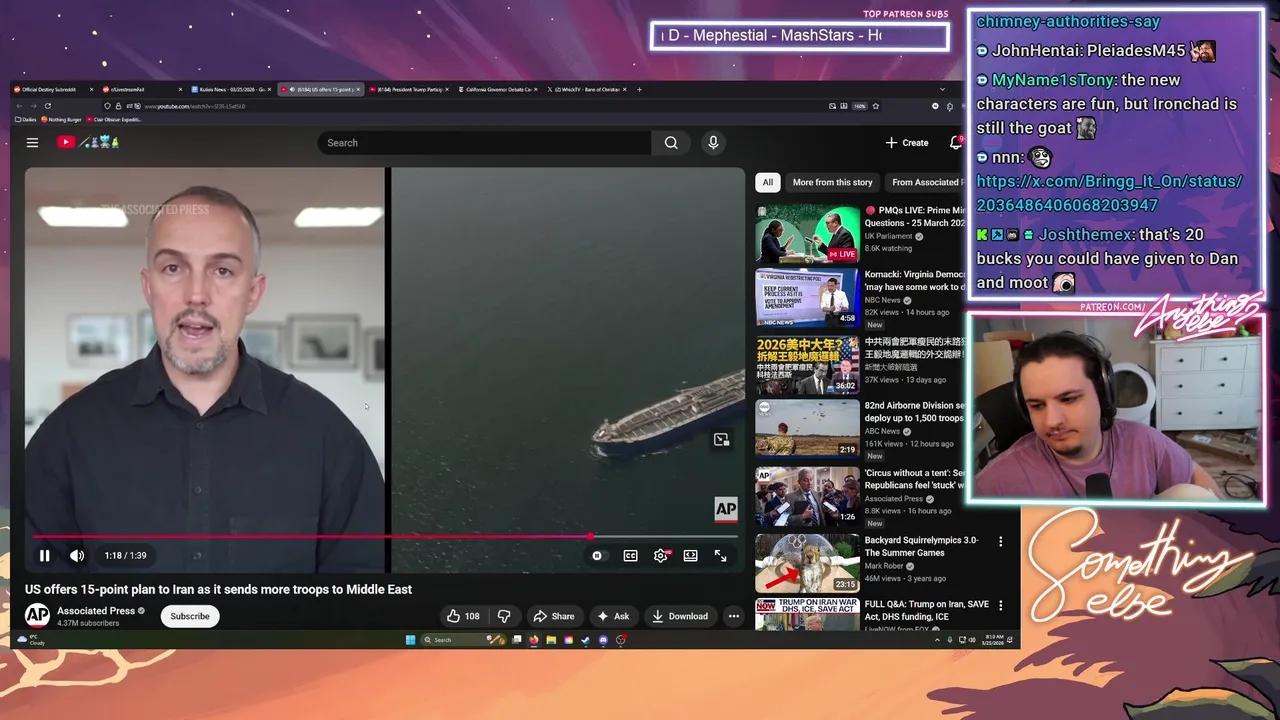The height and width of the screenshot is (720, 1280).
Task: Click the AP picture-in-picture overlay icon
Action: click(721, 440)
